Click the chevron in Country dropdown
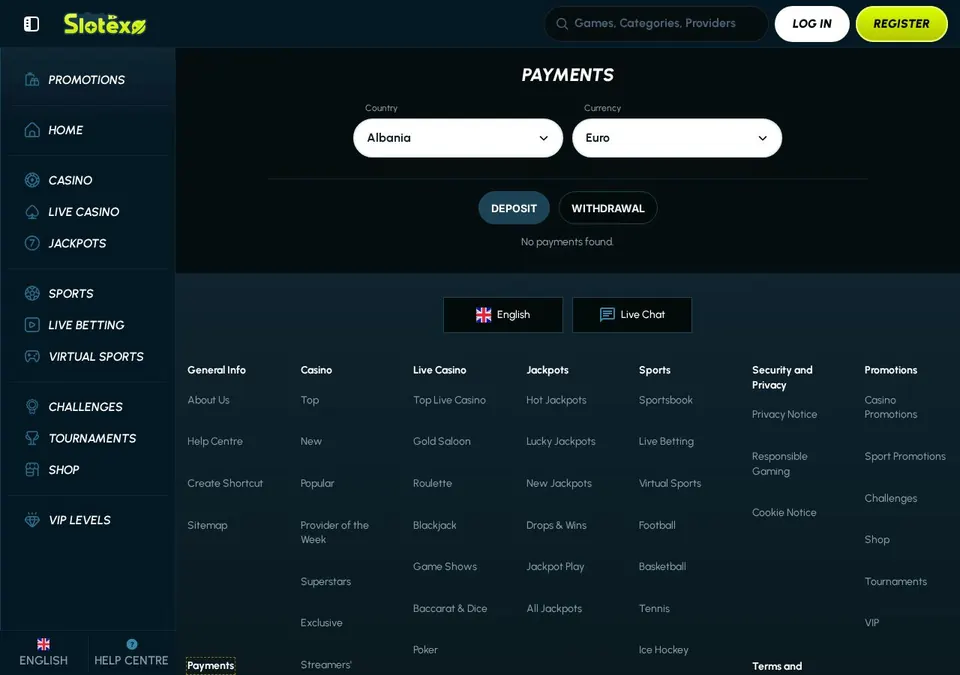960x675 pixels. click(x=543, y=138)
